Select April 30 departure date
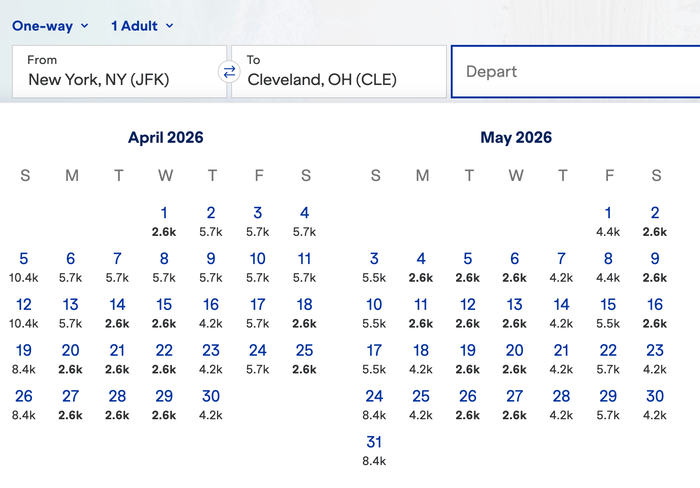700x488 pixels. [211, 405]
